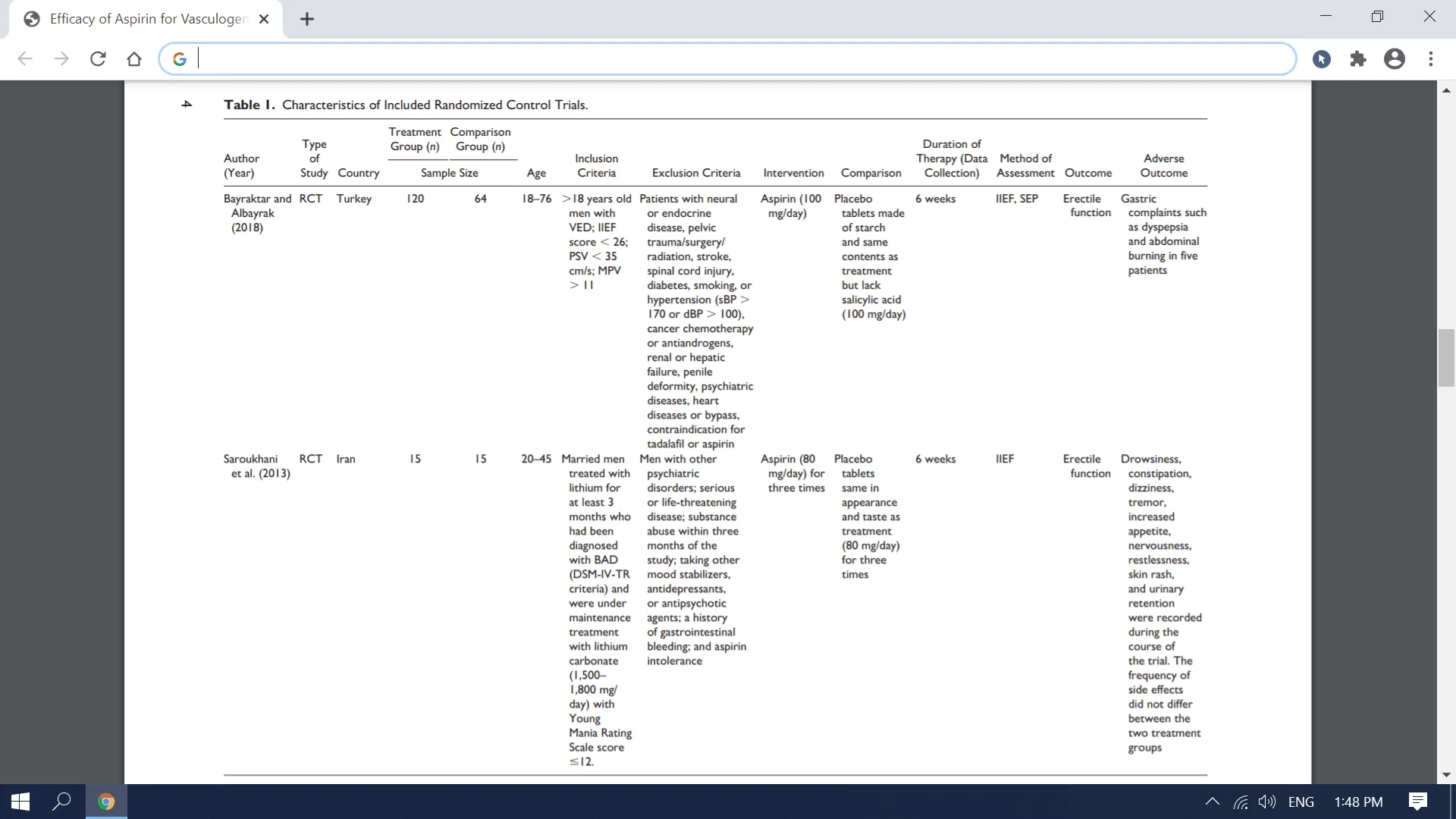The image size is (1456, 819).
Task: Open the network Wi-Fi tray icon
Action: (x=1241, y=802)
